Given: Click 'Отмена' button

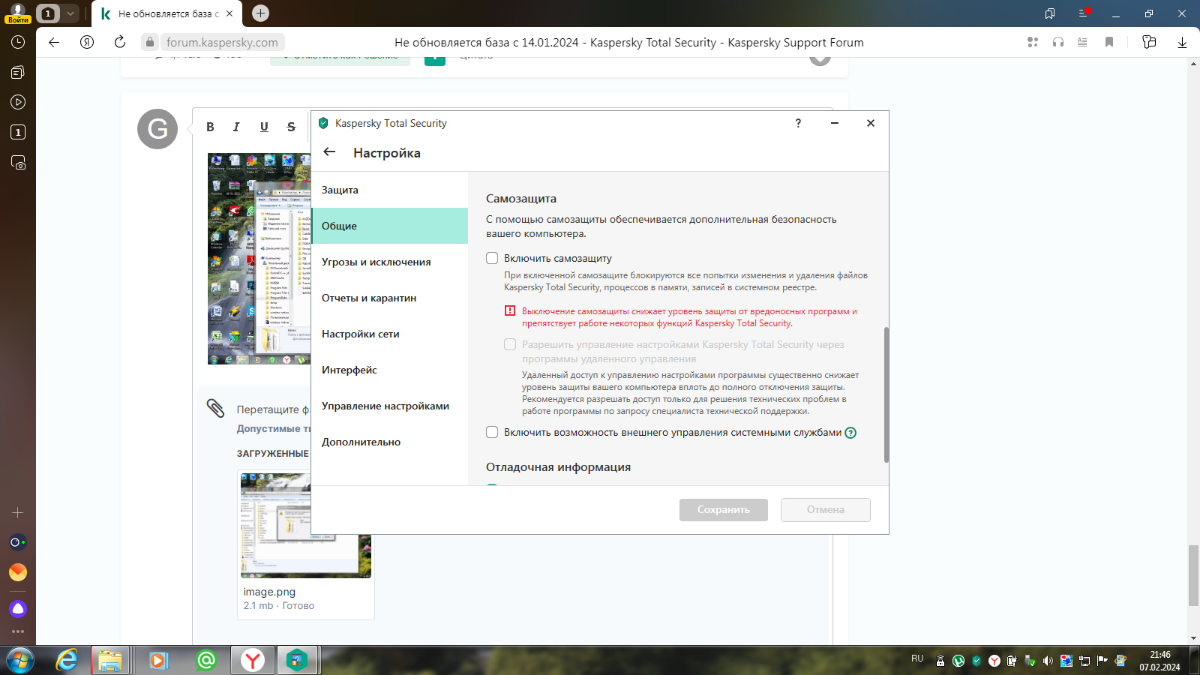Looking at the screenshot, I should (826, 510).
